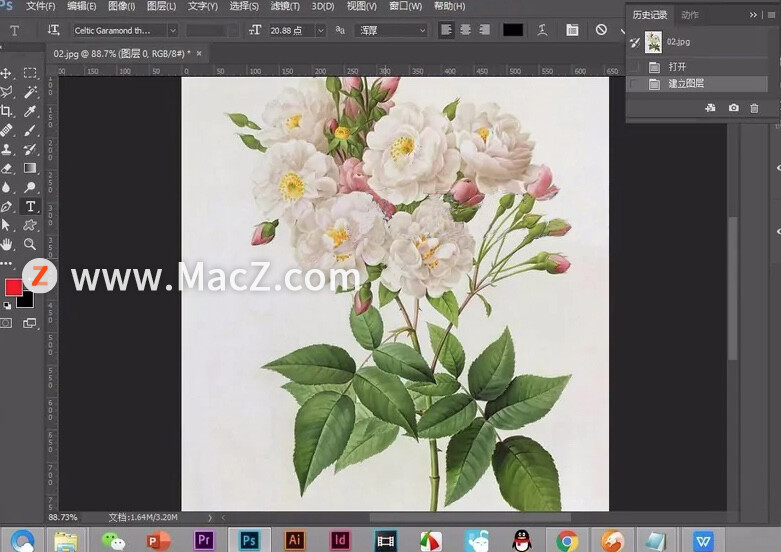Create new document from current state
Viewport: 781px width, 552px height.
pyautogui.click(x=710, y=108)
